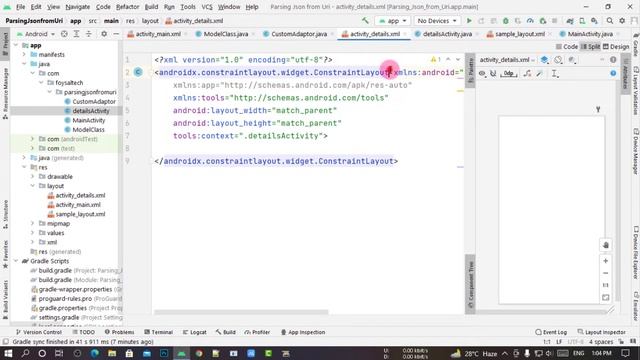Image resolution: width=640 pixels, height=360 pixels.
Task: Zoom out on the design preview
Action: click(606, 273)
